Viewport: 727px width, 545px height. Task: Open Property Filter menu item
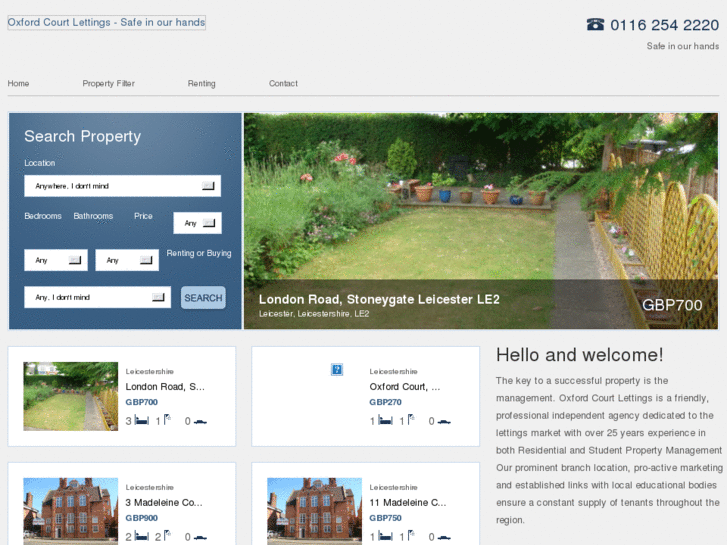point(108,83)
